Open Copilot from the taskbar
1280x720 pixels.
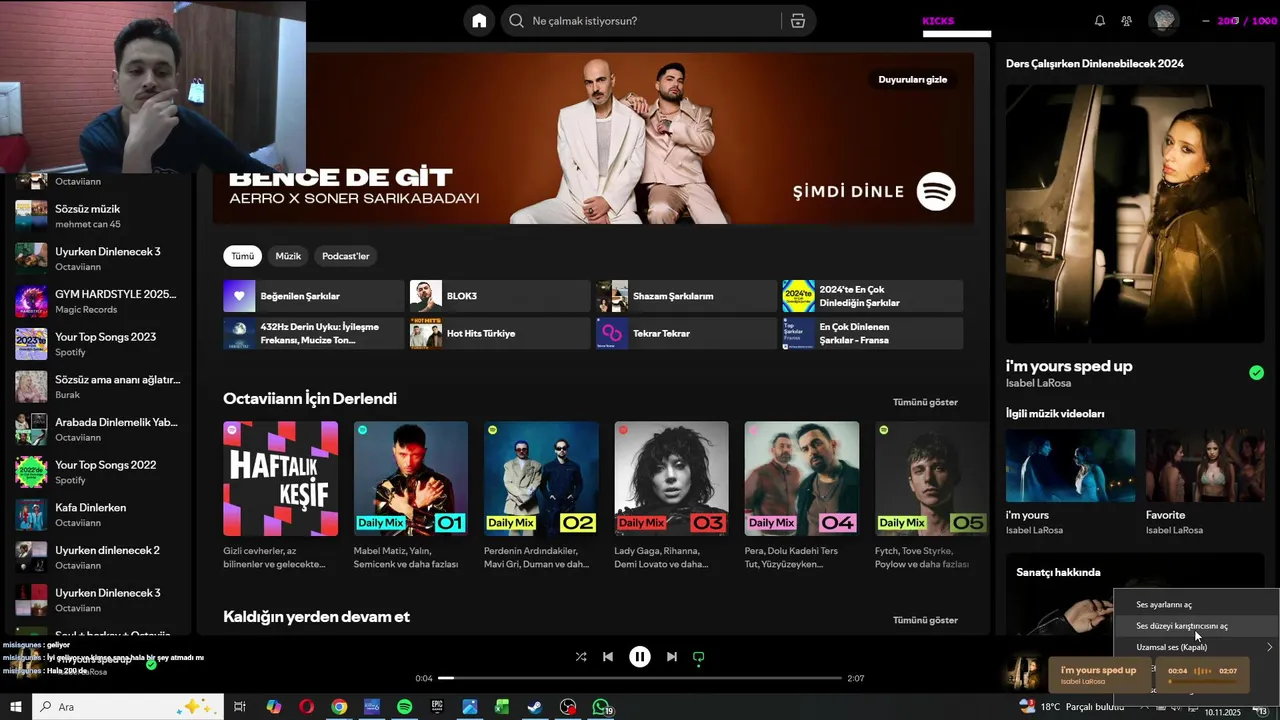(x=274, y=707)
